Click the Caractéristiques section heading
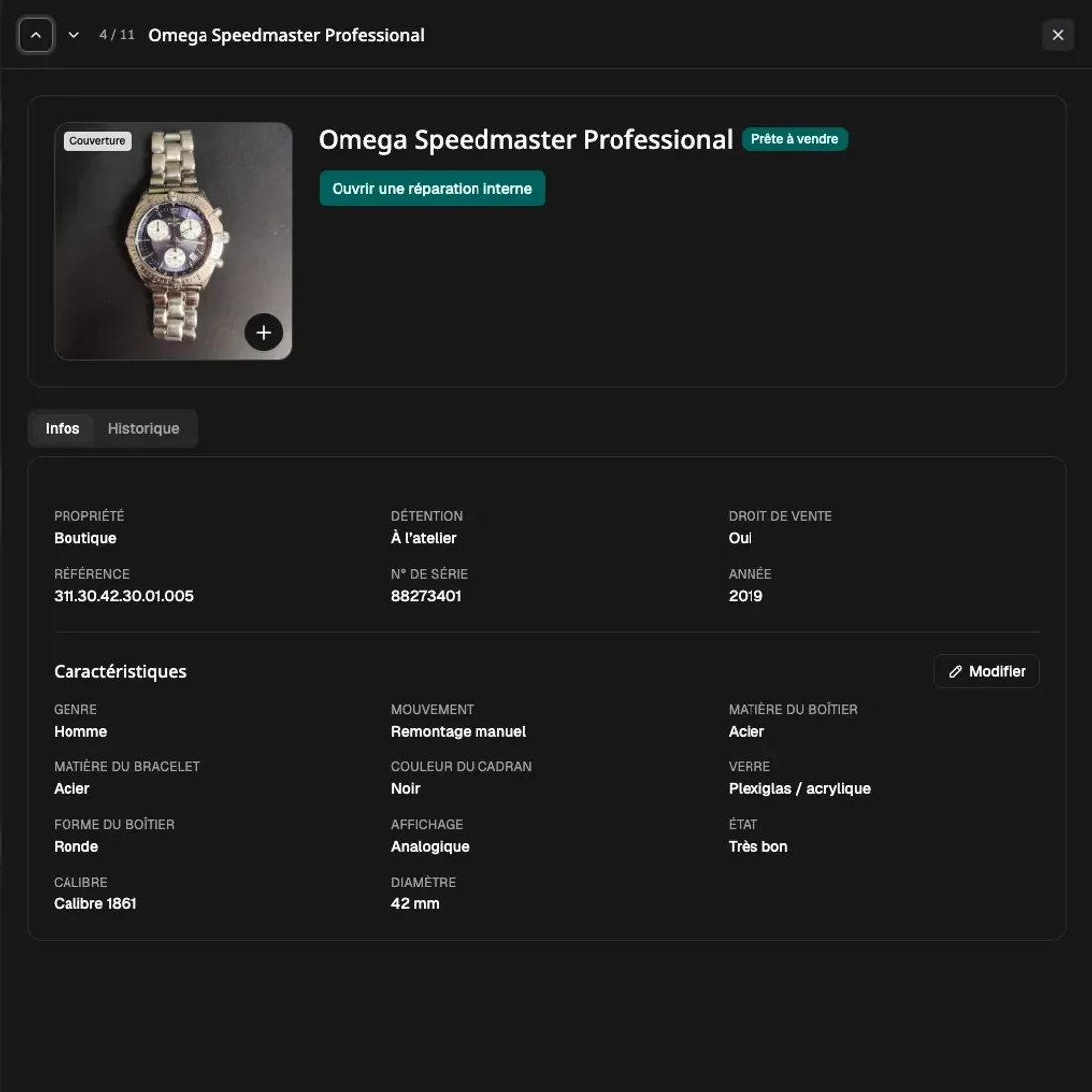This screenshot has height=1092, width=1092. click(120, 671)
